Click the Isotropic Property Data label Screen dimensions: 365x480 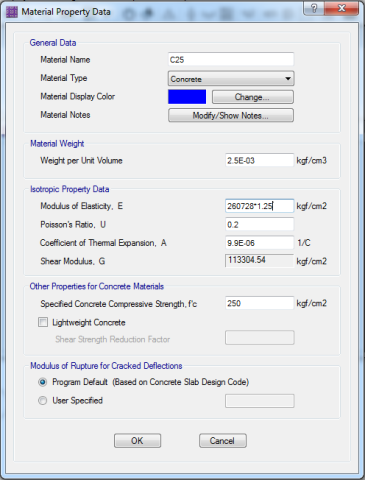click(x=69, y=189)
